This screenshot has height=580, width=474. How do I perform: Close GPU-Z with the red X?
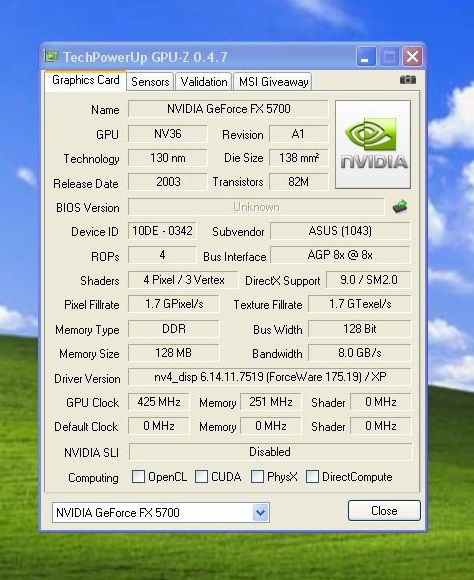tap(412, 57)
